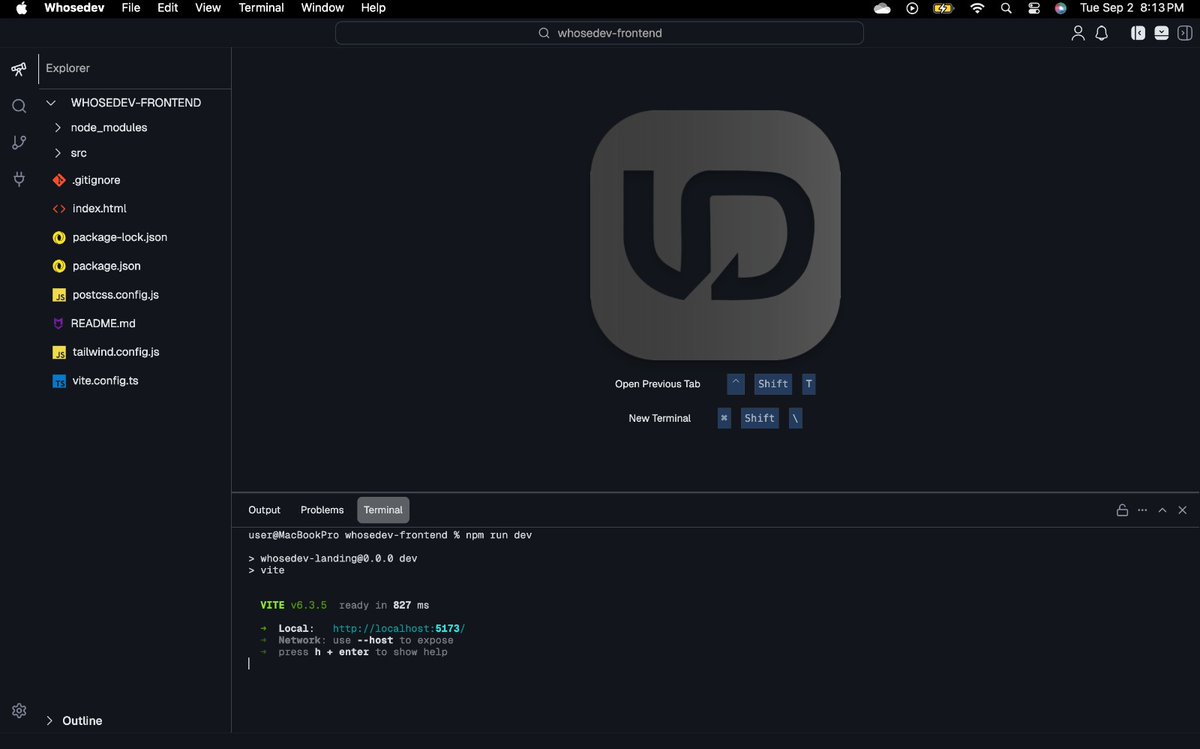Viewport: 1200px width, 749px height.
Task: Toggle the bottom panel visibility control
Action: (1161, 32)
